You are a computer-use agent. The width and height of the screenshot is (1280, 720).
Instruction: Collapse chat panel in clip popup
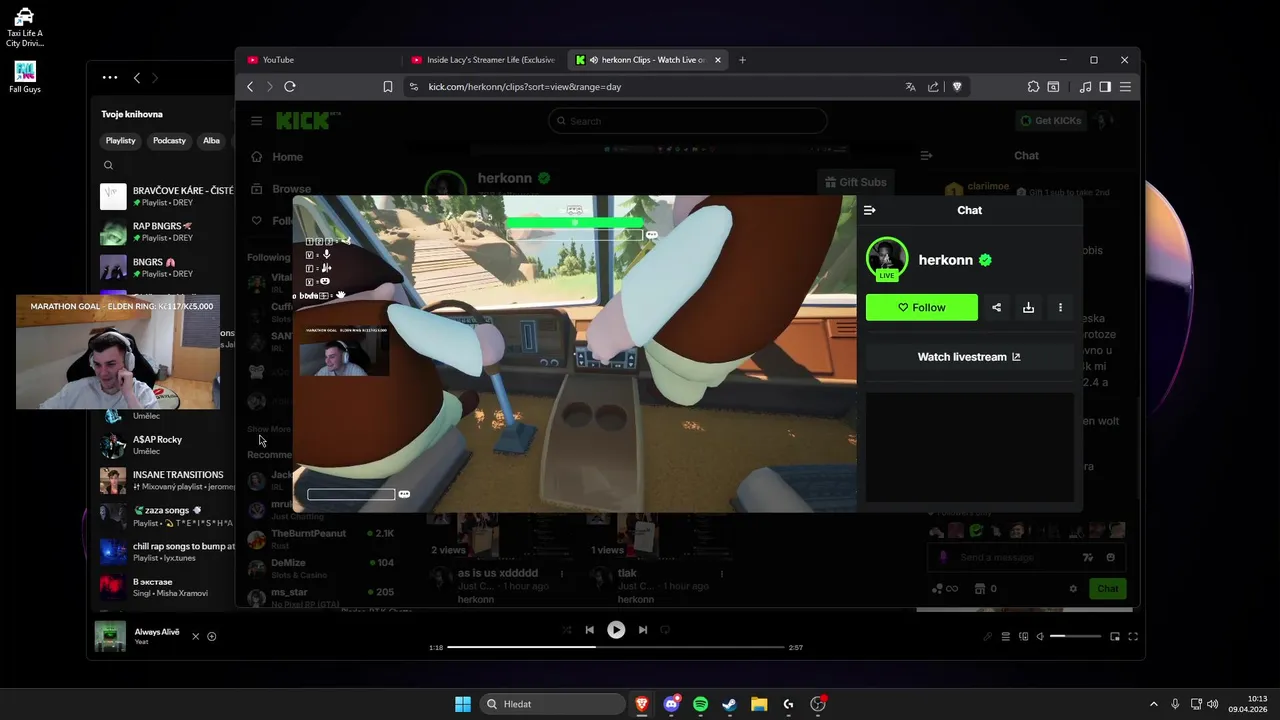click(869, 210)
